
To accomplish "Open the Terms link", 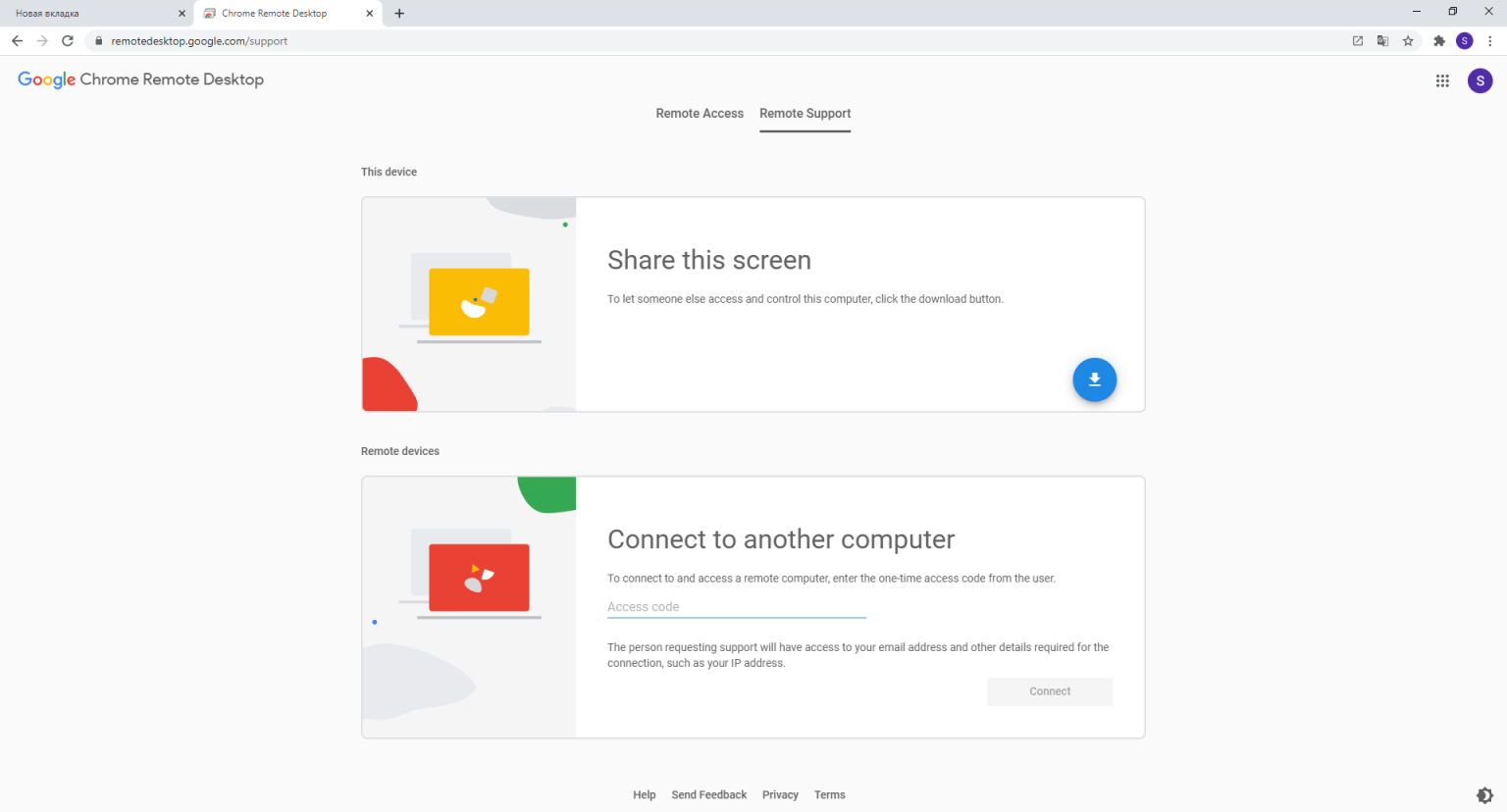I will [x=829, y=795].
